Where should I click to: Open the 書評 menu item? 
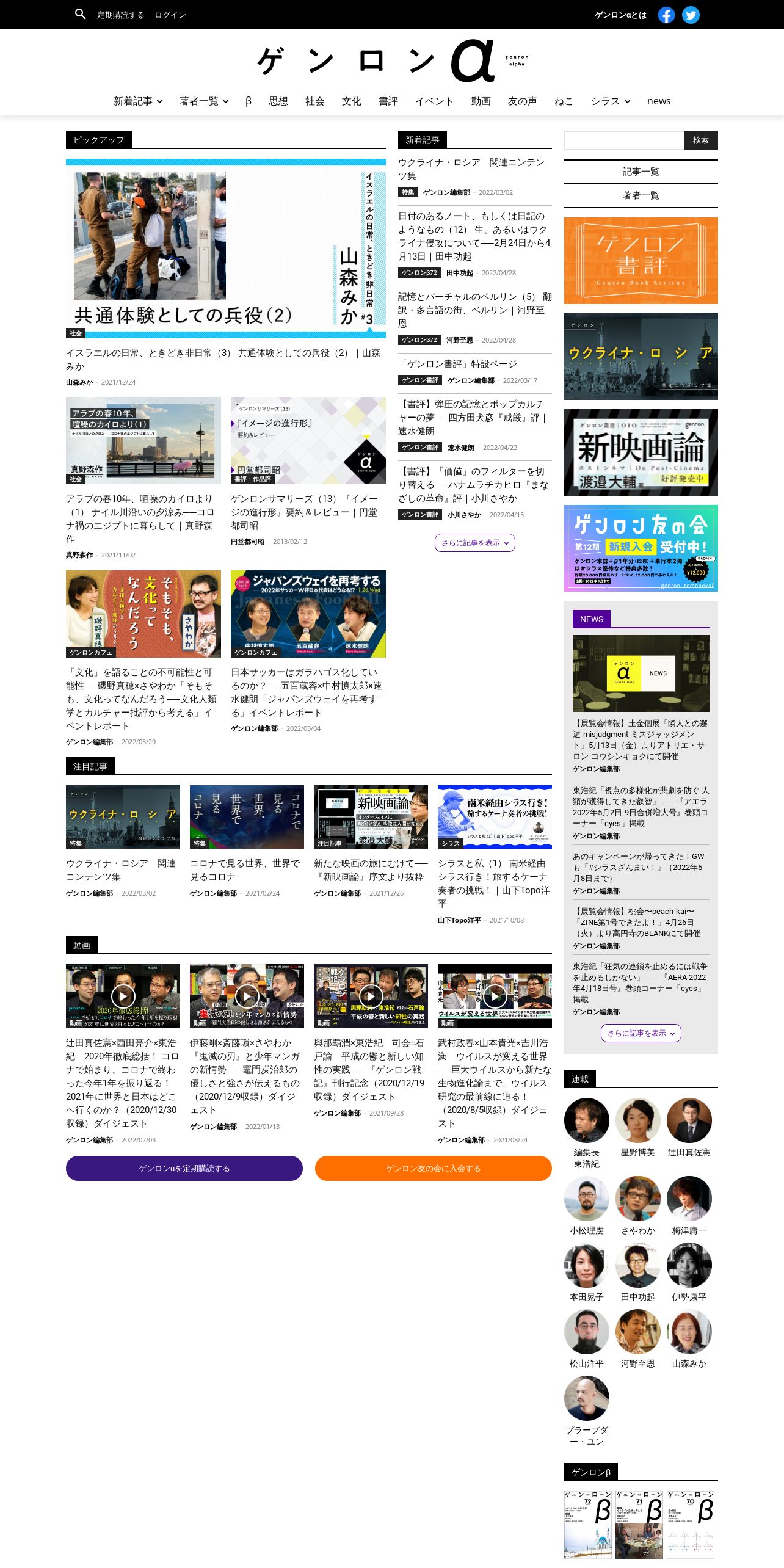point(388,101)
